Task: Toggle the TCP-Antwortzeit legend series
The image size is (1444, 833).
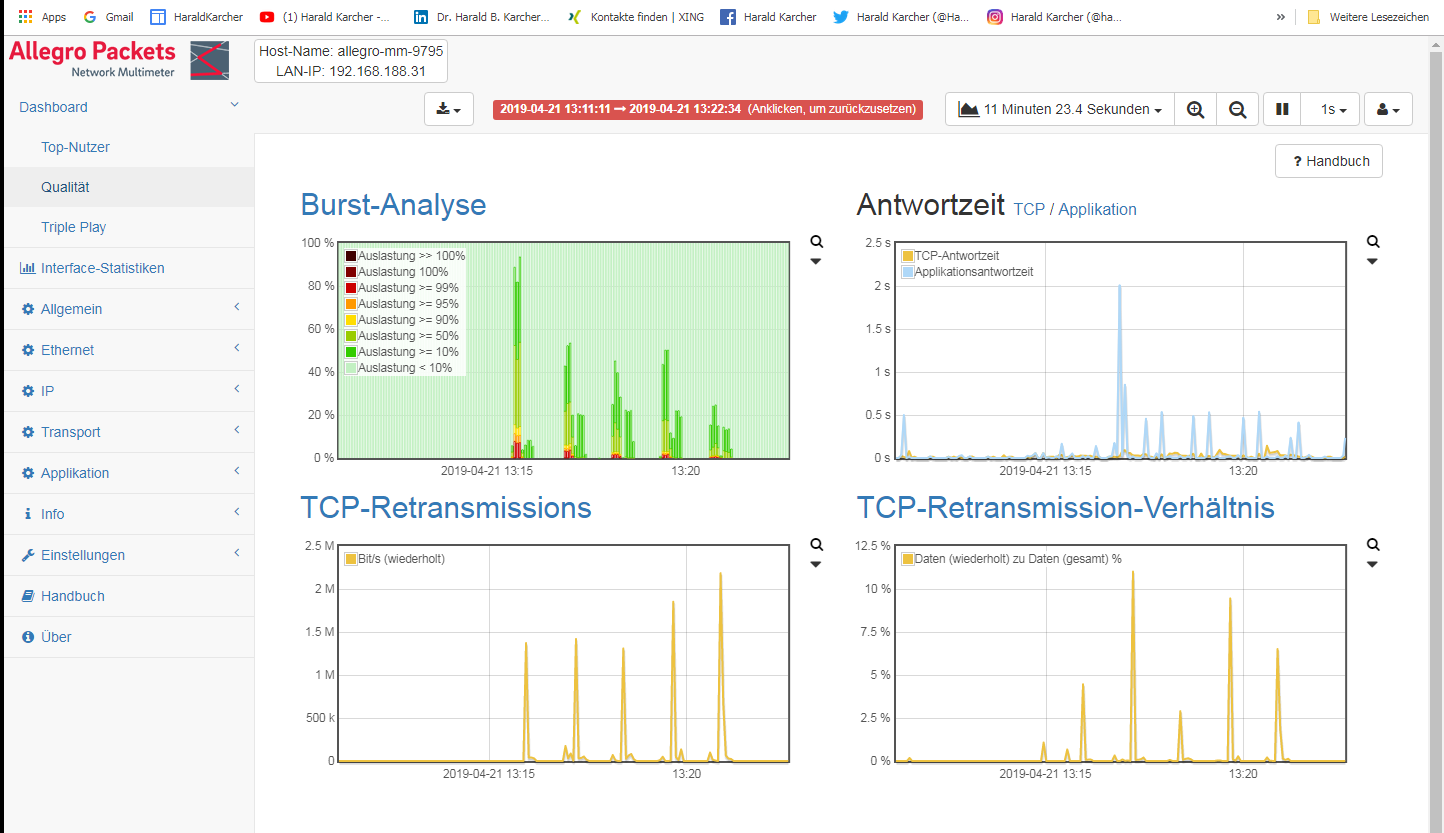Action: [x=908, y=256]
